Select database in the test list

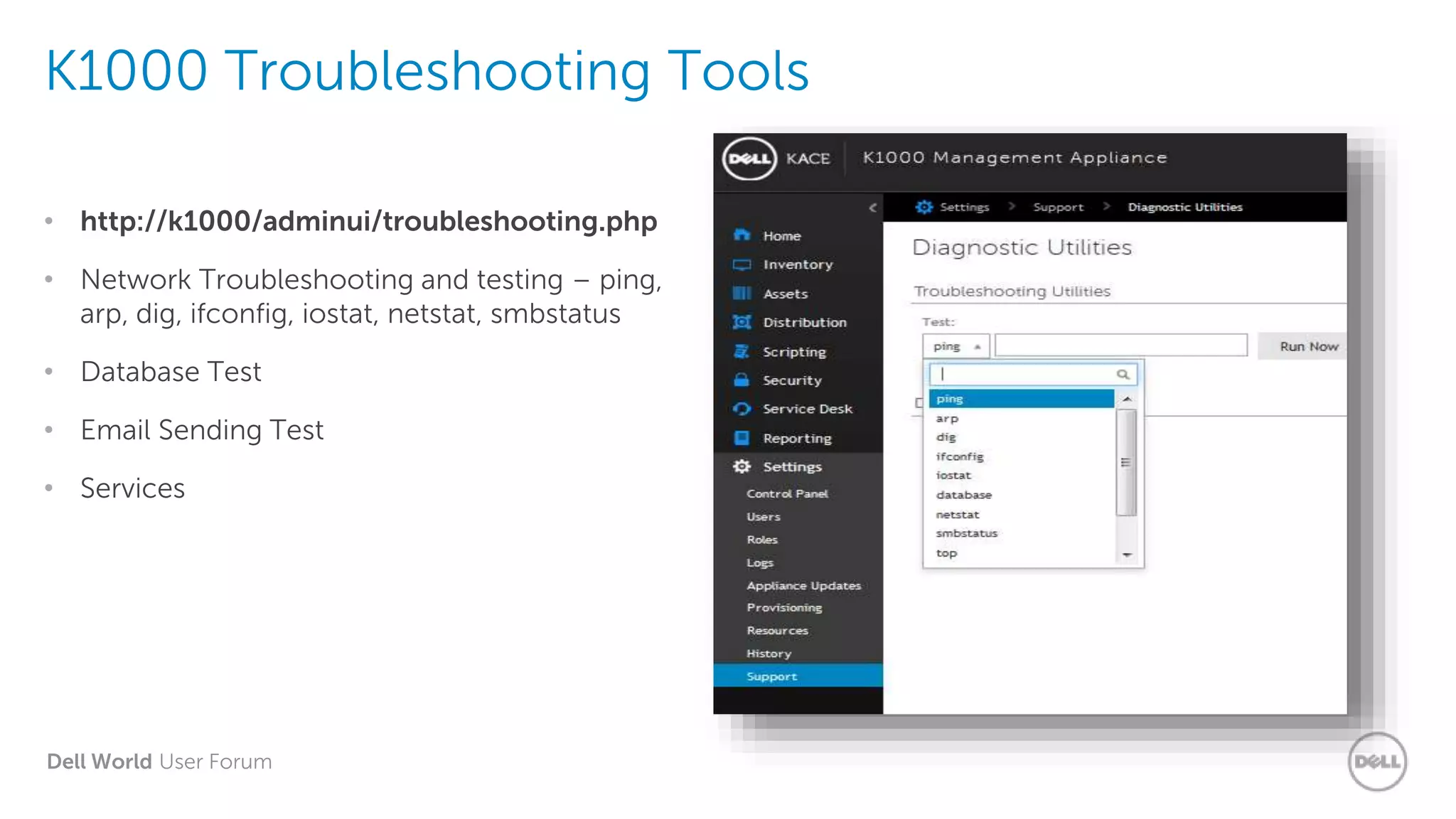coord(1022,495)
